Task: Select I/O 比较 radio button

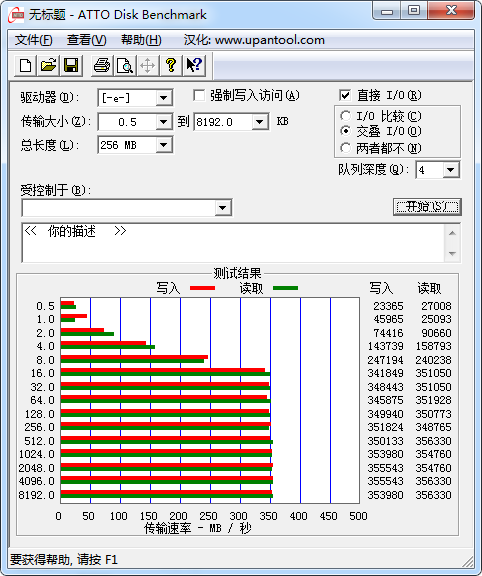Action: [345, 116]
